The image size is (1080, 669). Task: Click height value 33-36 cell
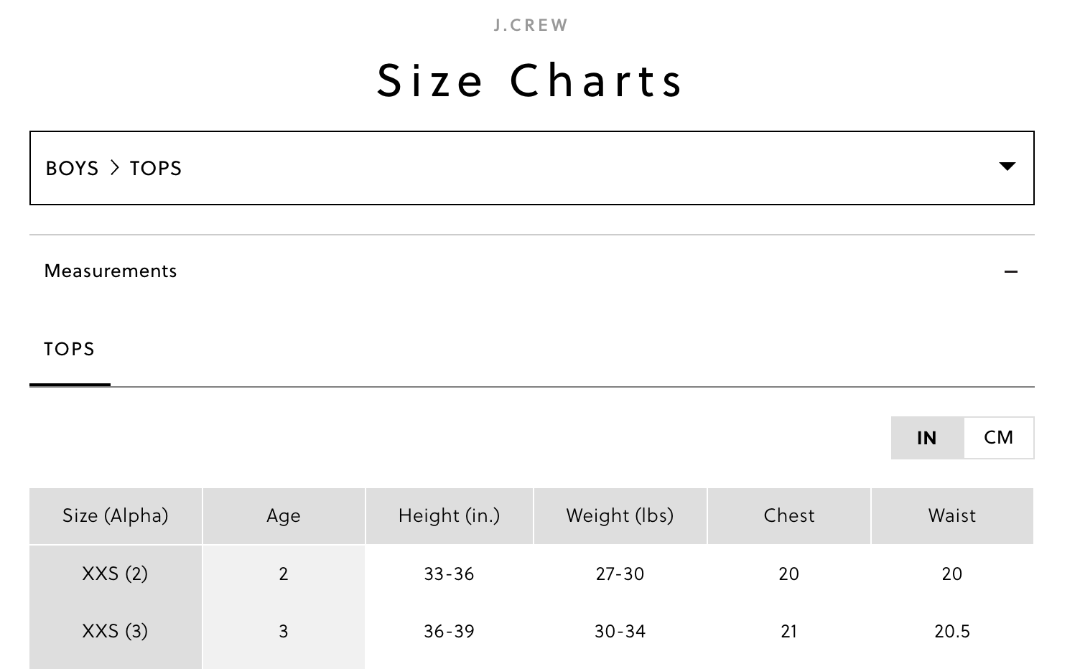point(449,574)
